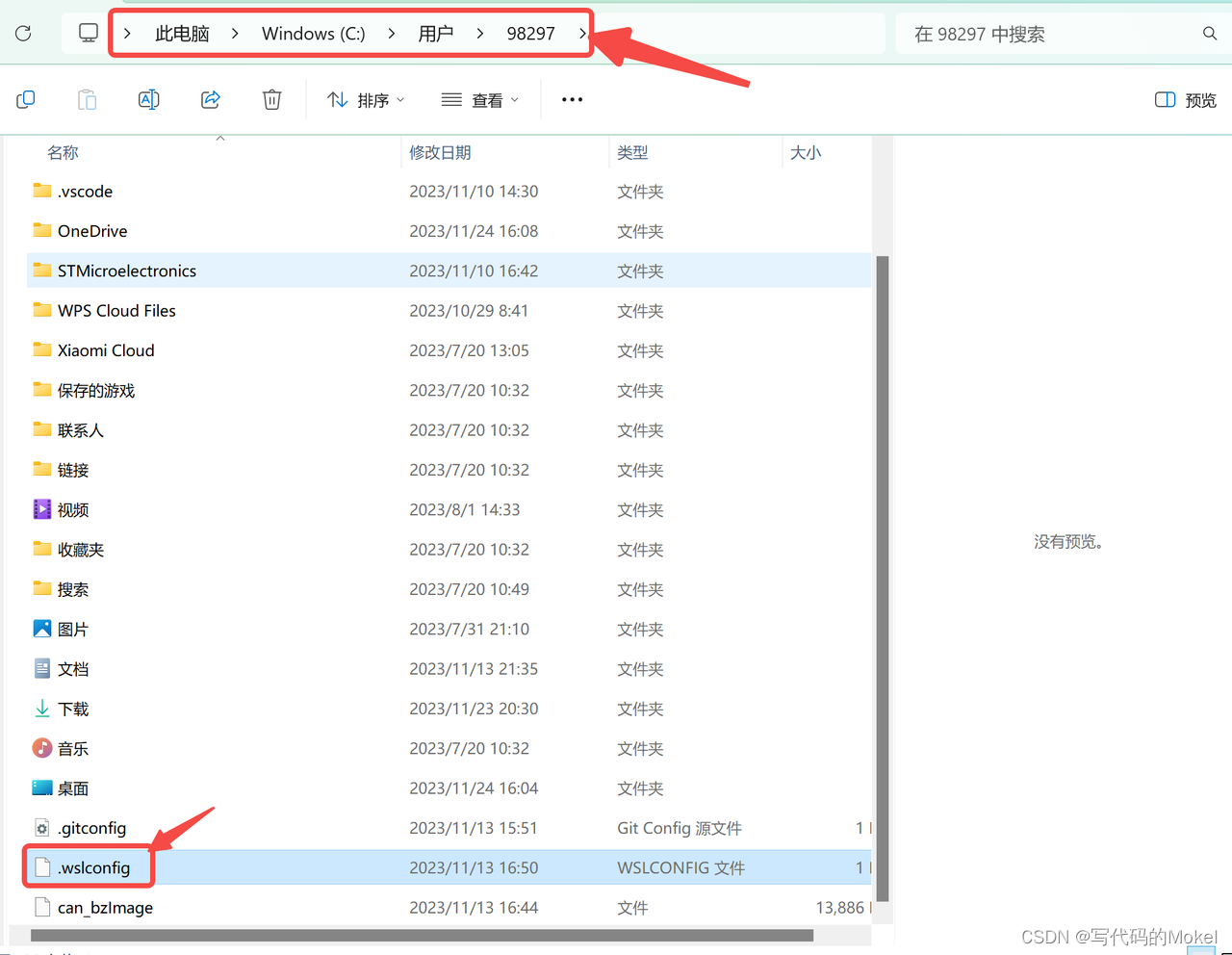Open the See more ellipsis menu

[572, 99]
